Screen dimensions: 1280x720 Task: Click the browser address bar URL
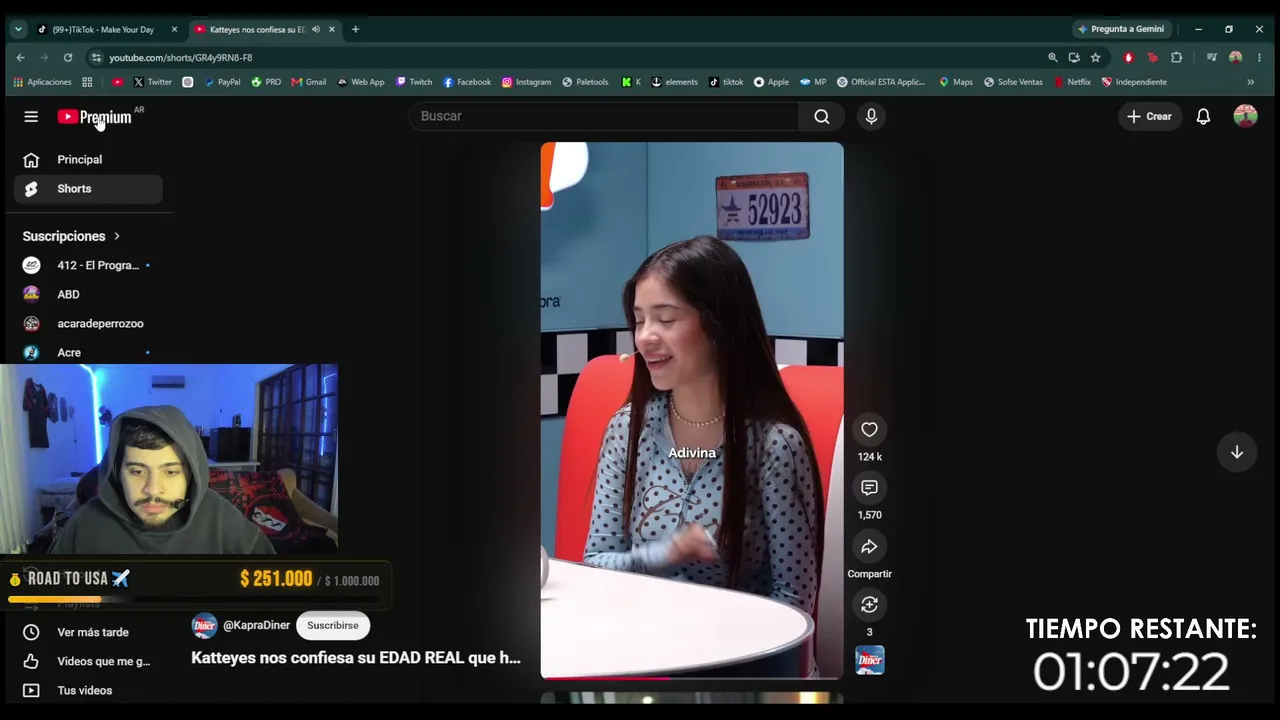pos(181,58)
